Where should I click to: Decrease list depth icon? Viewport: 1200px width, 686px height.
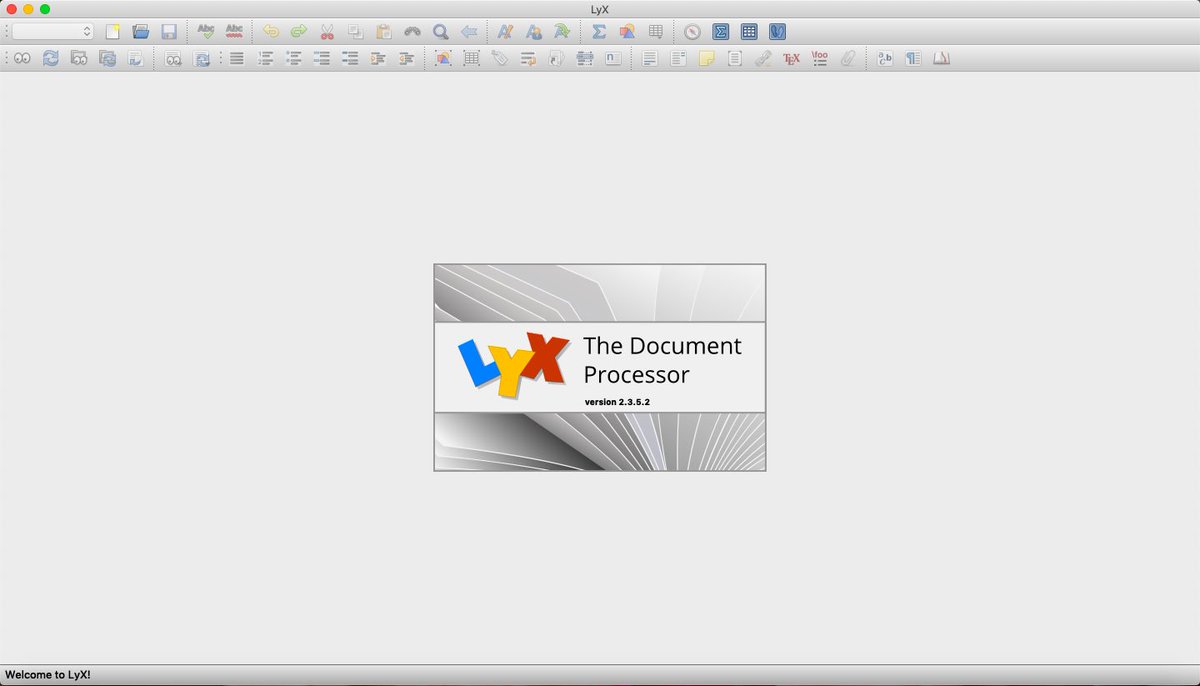tap(406, 59)
